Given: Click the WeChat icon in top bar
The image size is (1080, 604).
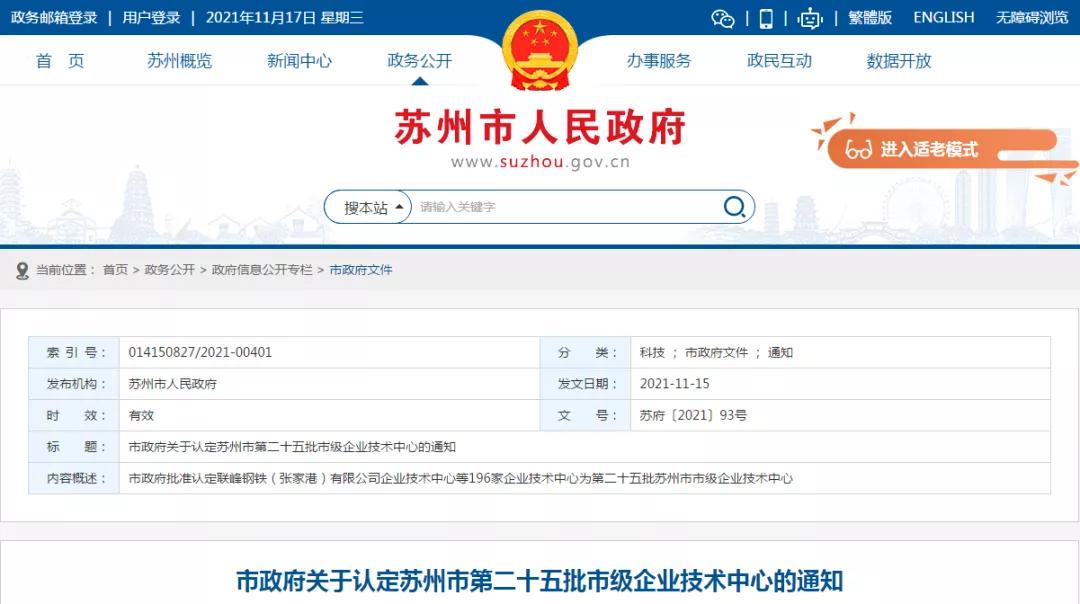Looking at the screenshot, I should (722, 18).
